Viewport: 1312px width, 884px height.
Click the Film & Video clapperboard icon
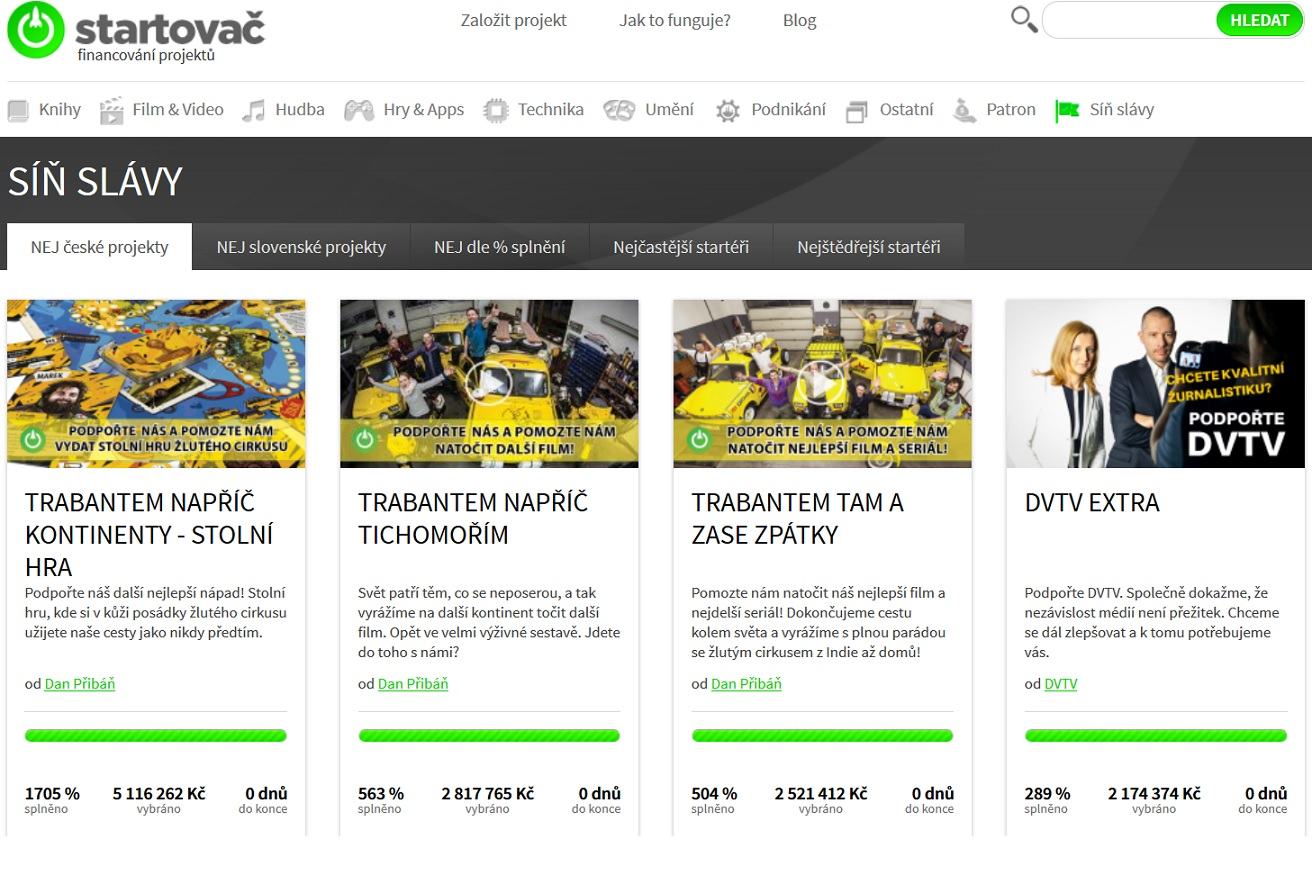[x=111, y=110]
